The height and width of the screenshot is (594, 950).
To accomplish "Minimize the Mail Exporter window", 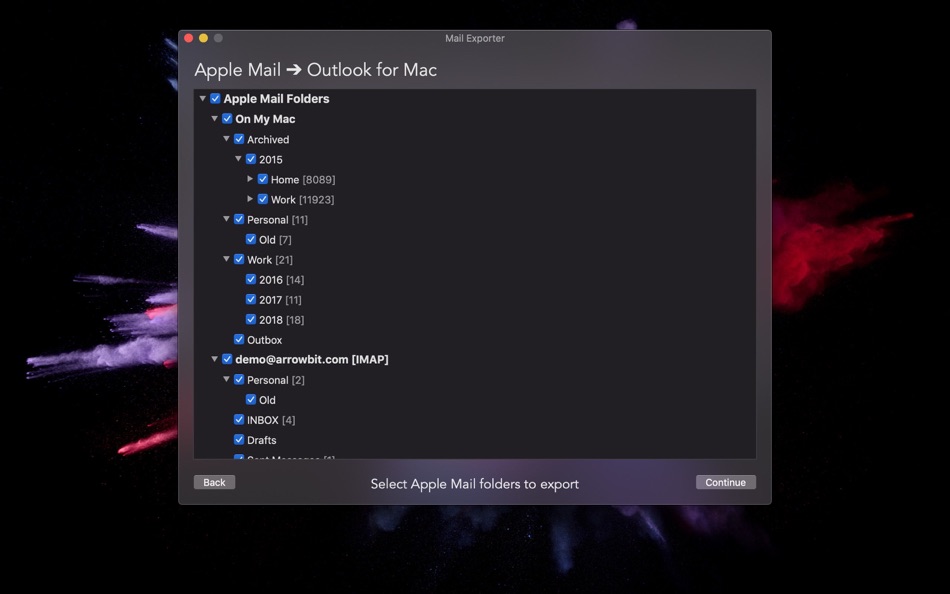I will [x=204, y=38].
